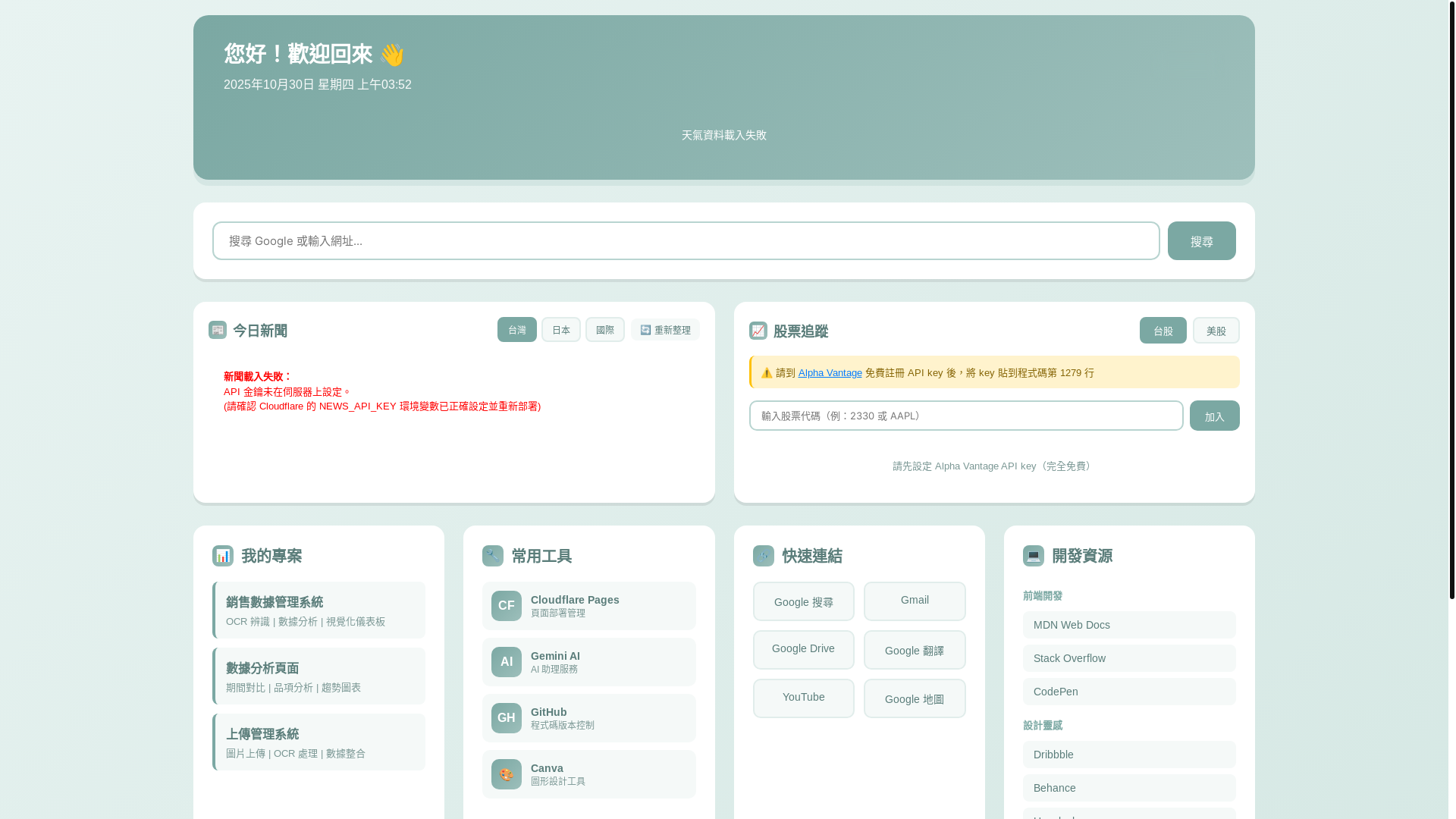Click the date and time text
The width and height of the screenshot is (1456, 819).
click(x=318, y=85)
